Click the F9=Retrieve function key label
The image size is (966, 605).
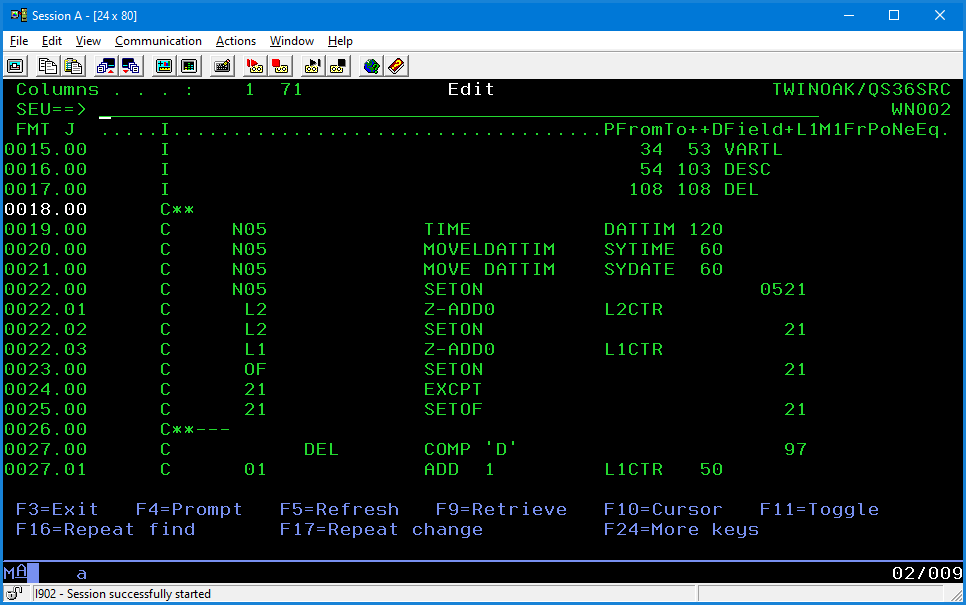tap(501, 510)
